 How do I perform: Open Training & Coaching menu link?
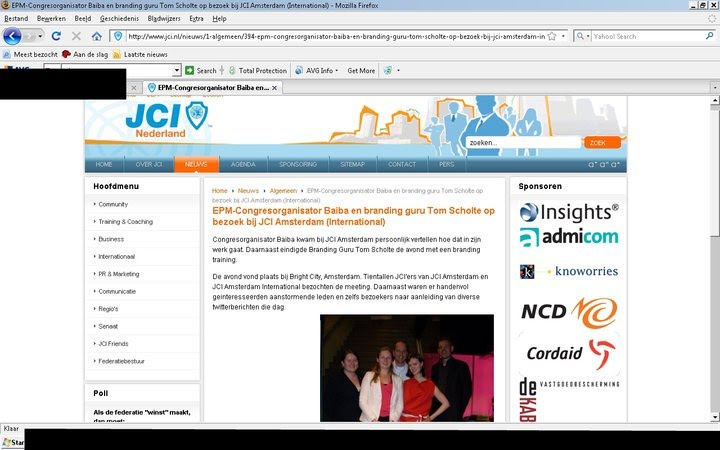(x=125, y=222)
